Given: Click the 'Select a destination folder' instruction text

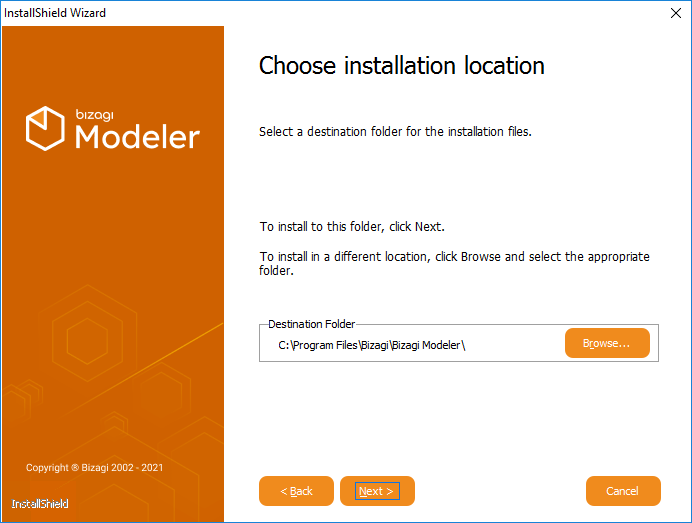Looking at the screenshot, I should click(395, 132).
